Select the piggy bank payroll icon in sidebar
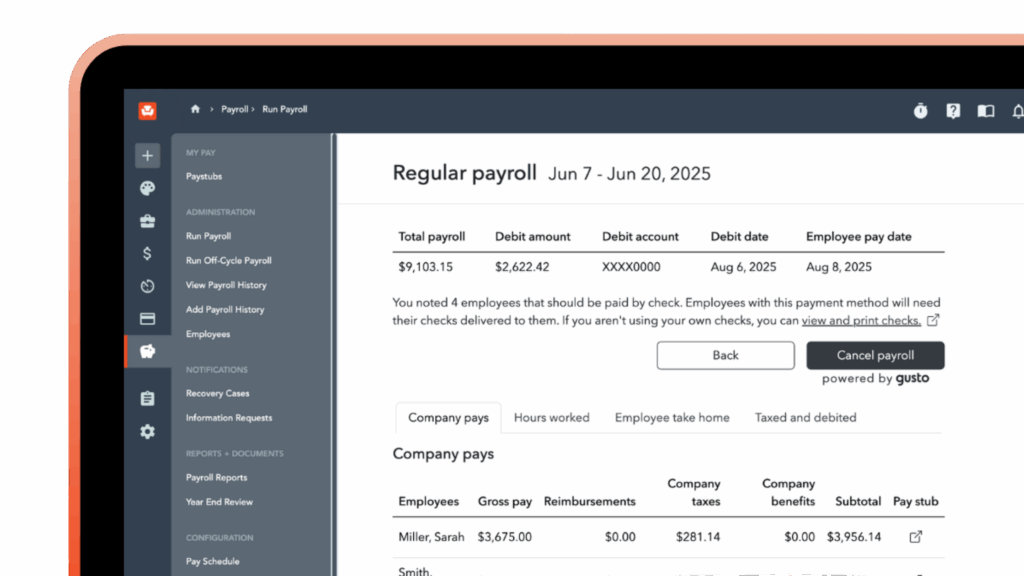The image size is (1024, 576). 147,352
